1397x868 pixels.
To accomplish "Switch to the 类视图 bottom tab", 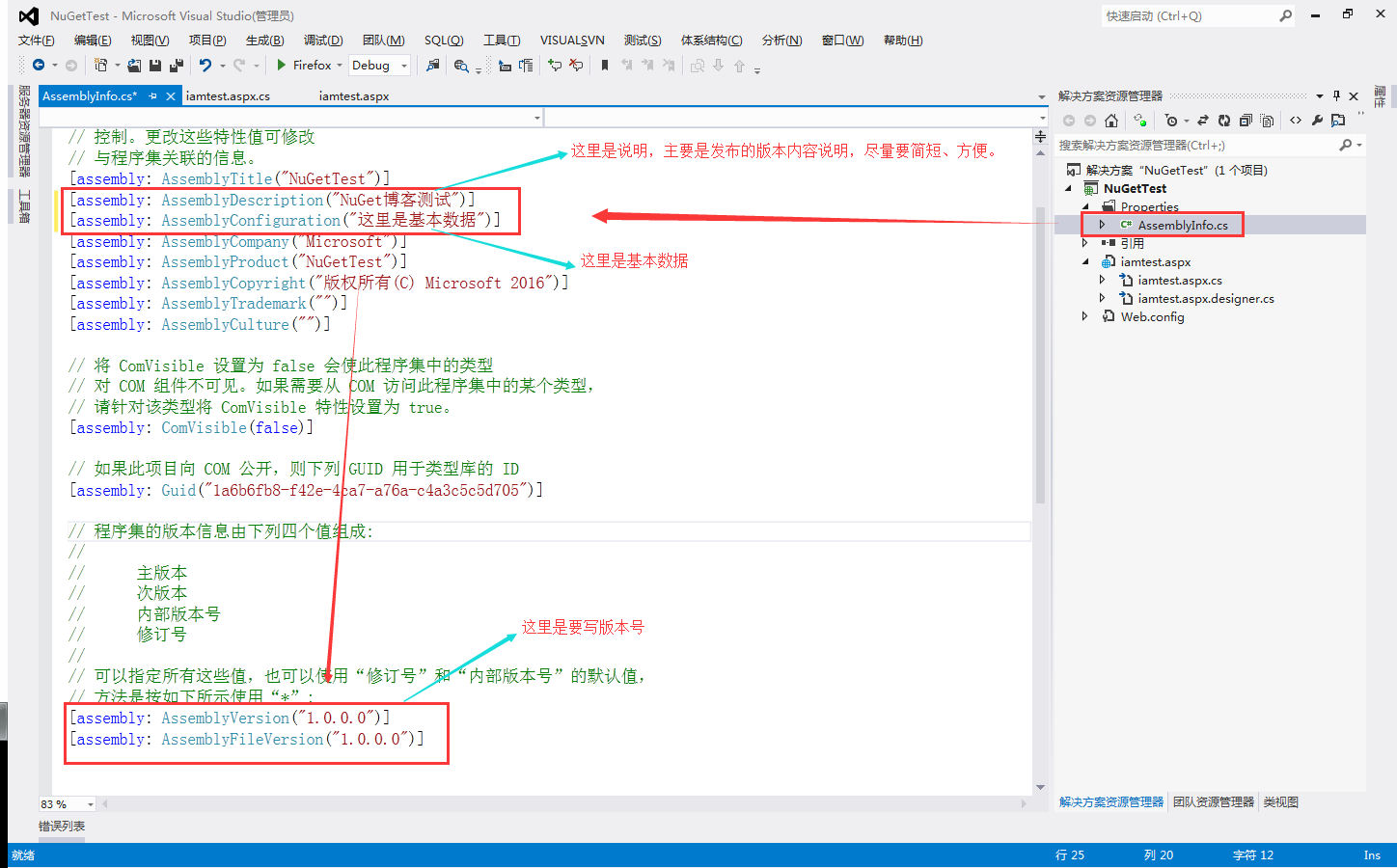I will point(1280,801).
